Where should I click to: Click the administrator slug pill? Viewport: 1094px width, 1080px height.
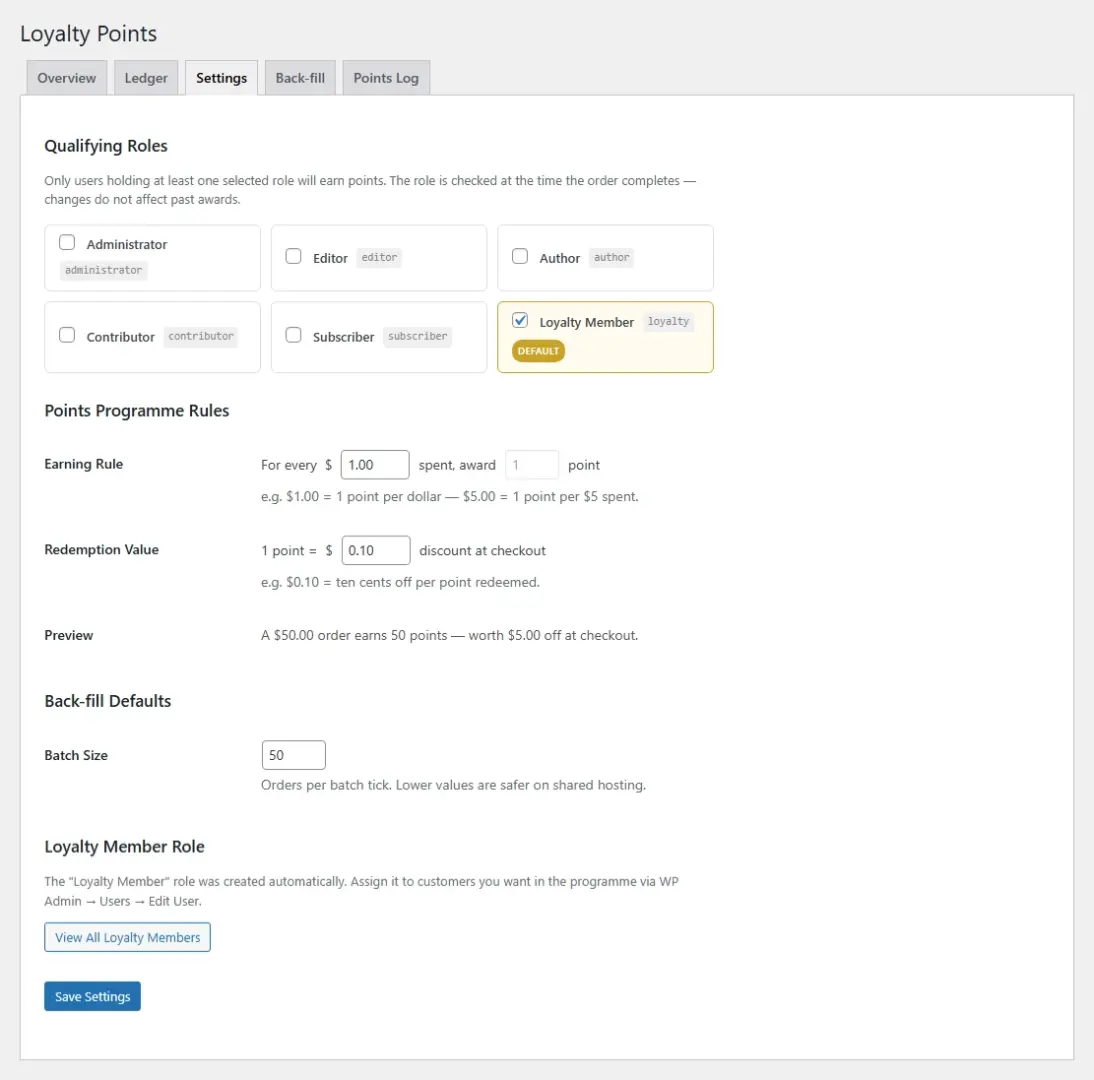[x=103, y=270]
